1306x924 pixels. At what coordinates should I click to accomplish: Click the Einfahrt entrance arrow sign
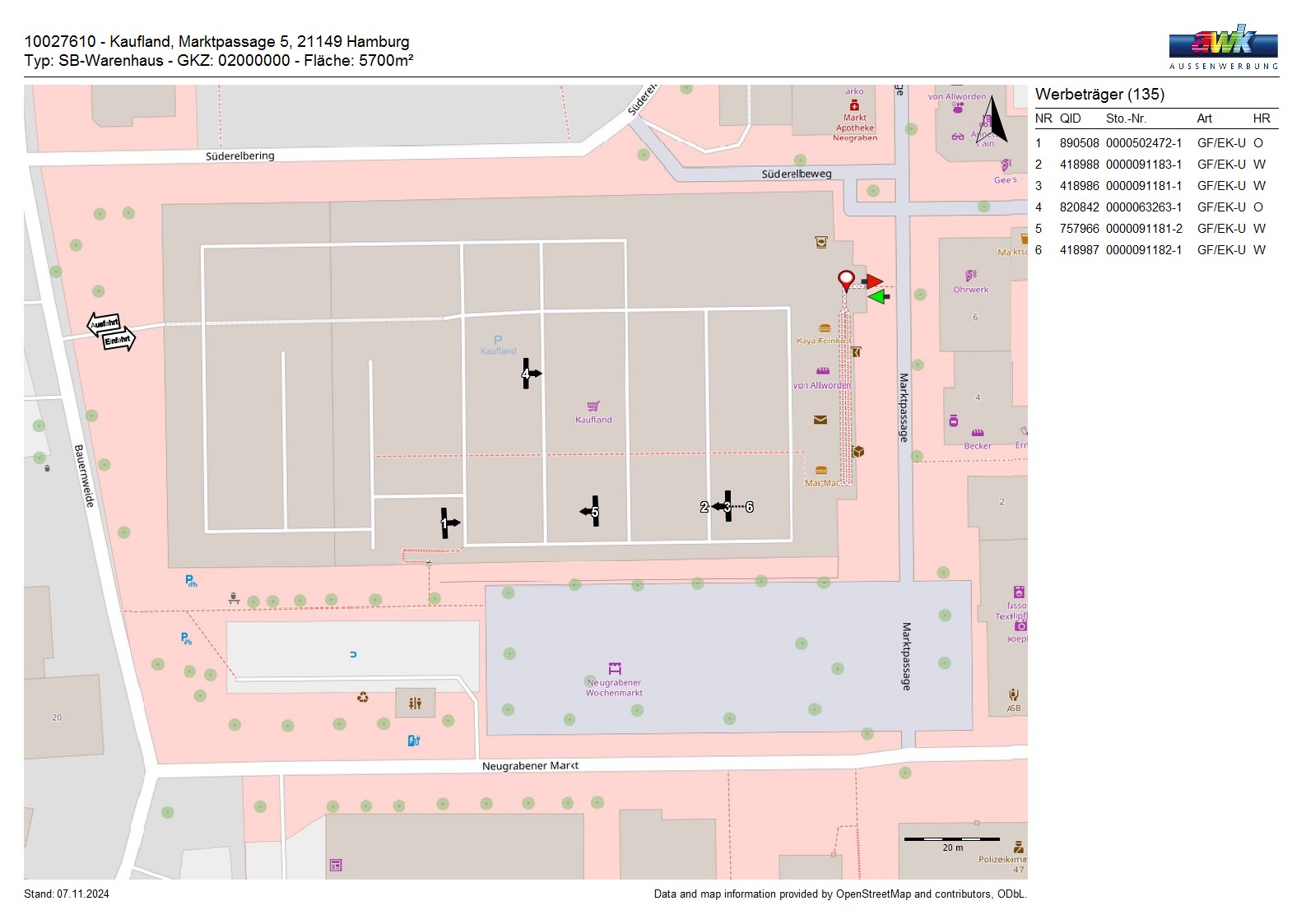click(x=119, y=340)
